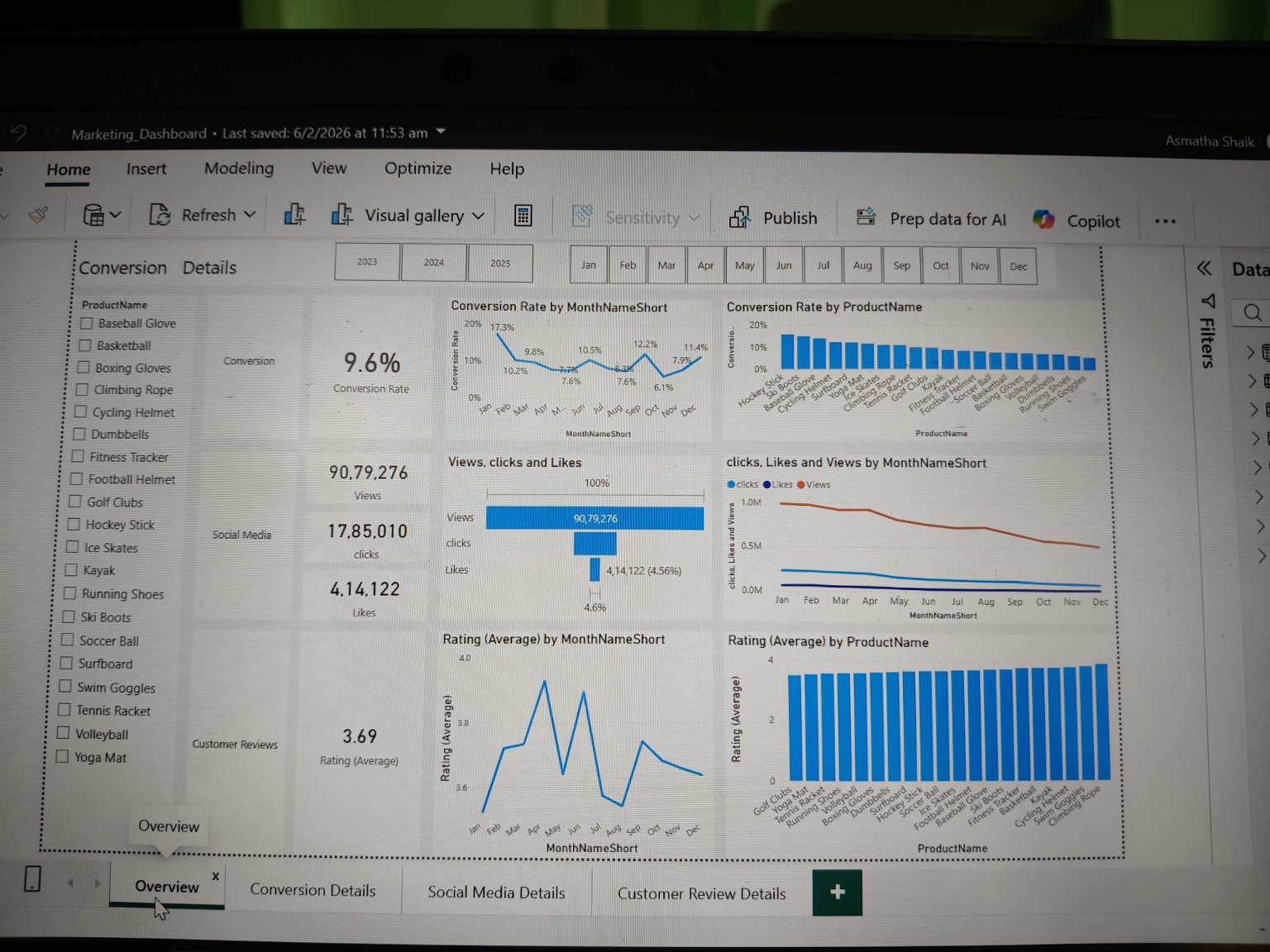Select the Fitness Tracker checkbox
1270x952 pixels.
[x=78, y=456]
